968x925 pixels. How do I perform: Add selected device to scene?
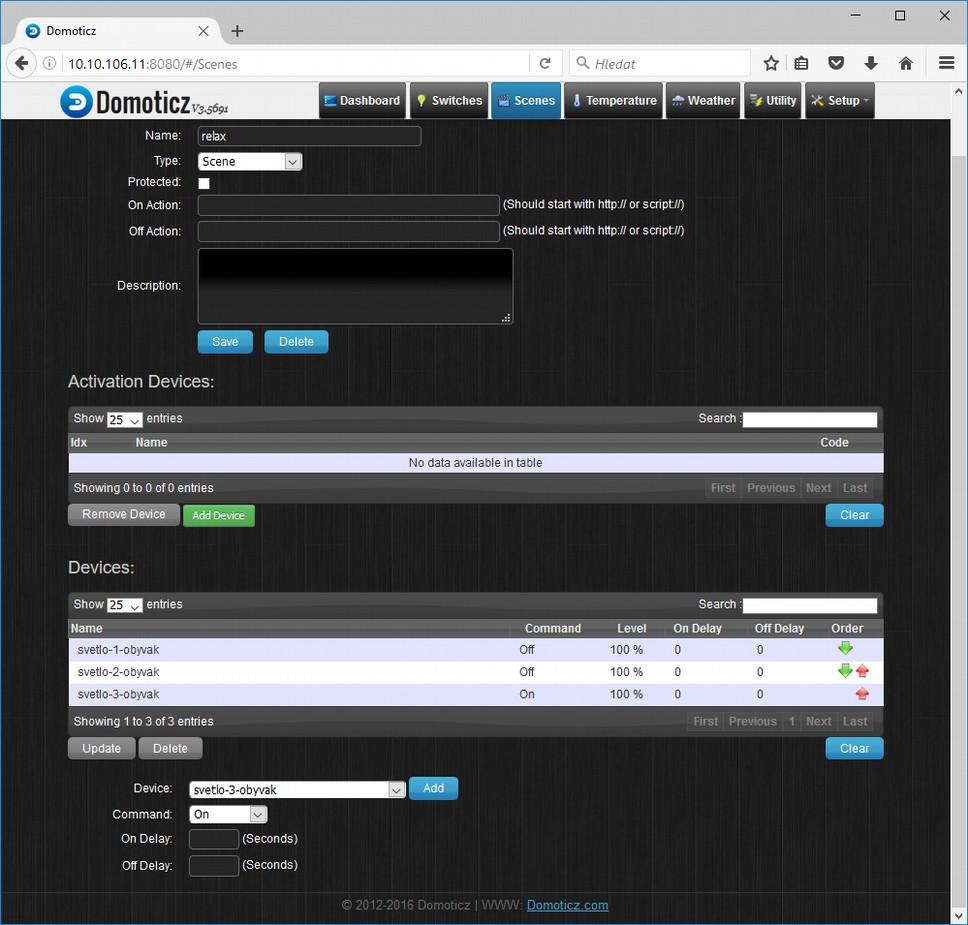click(x=433, y=789)
